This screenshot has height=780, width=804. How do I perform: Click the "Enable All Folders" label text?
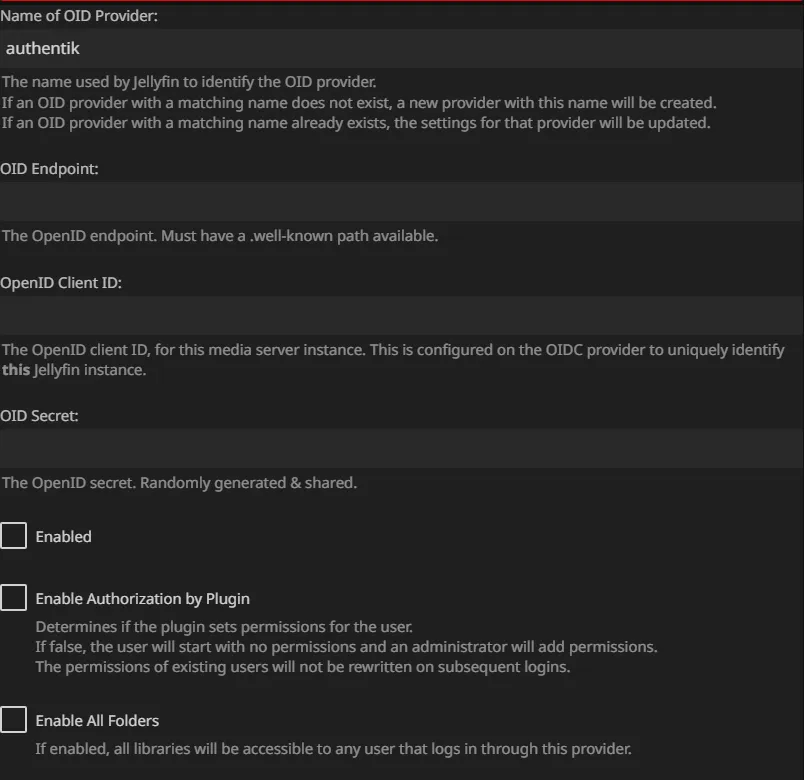point(97,721)
